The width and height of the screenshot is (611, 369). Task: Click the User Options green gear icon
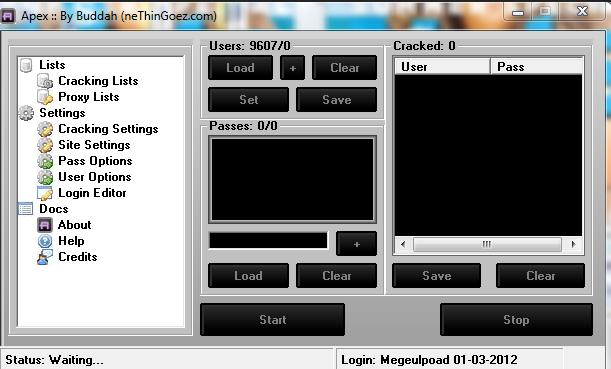[45, 177]
